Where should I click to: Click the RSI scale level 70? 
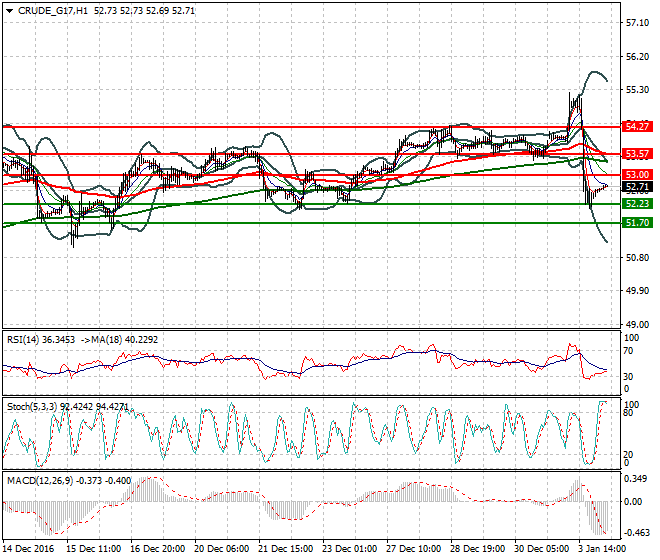pos(628,351)
